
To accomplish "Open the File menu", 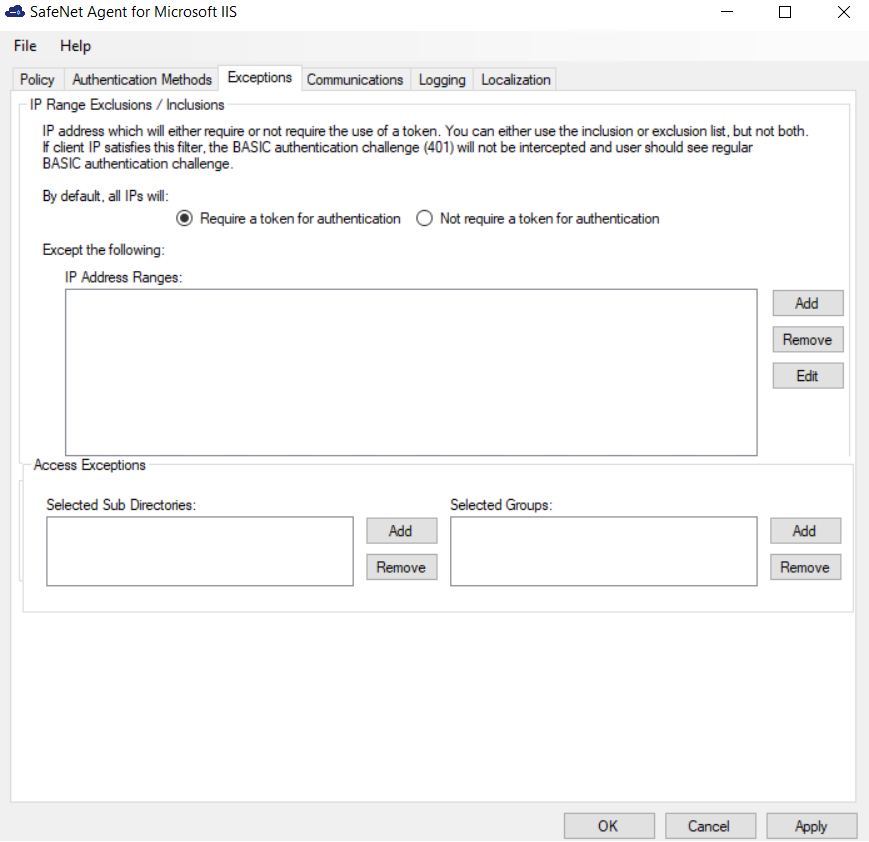I will pos(25,46).
